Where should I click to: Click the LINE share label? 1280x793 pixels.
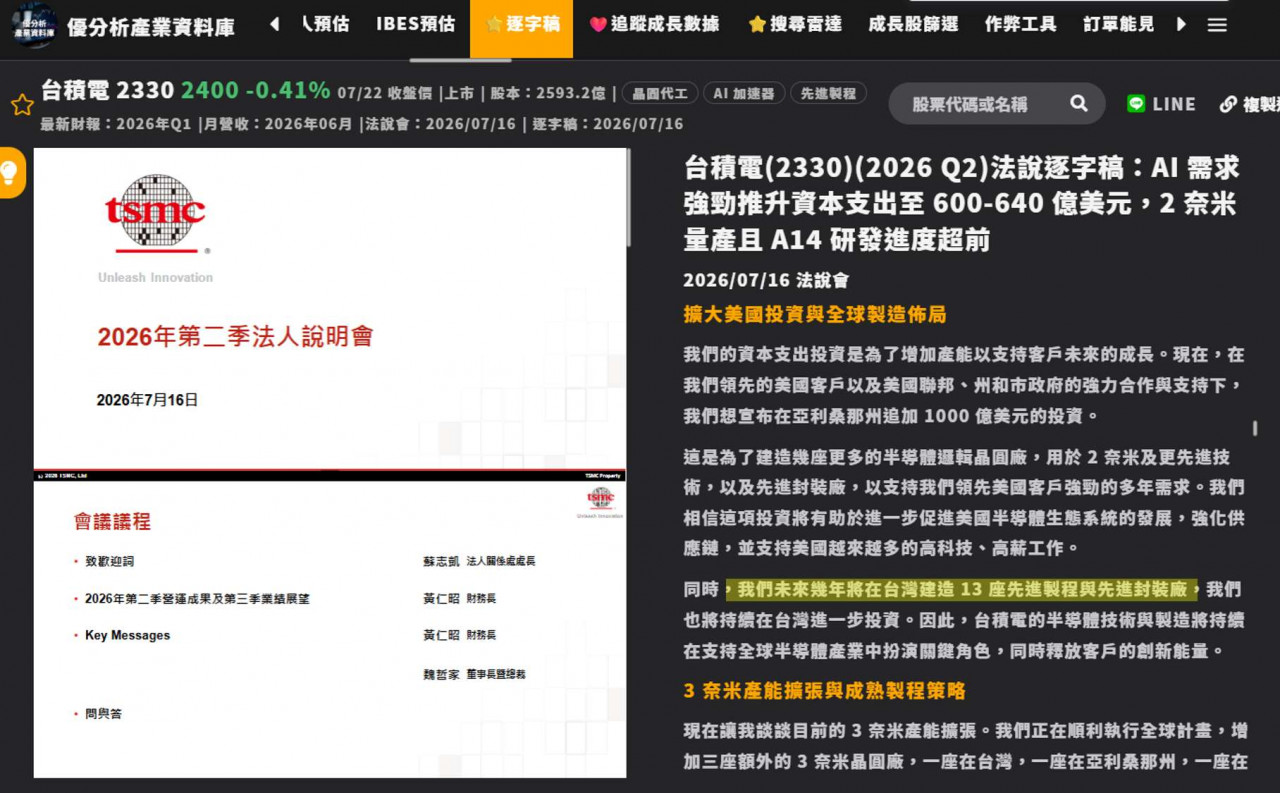(x=1174, y=104)
